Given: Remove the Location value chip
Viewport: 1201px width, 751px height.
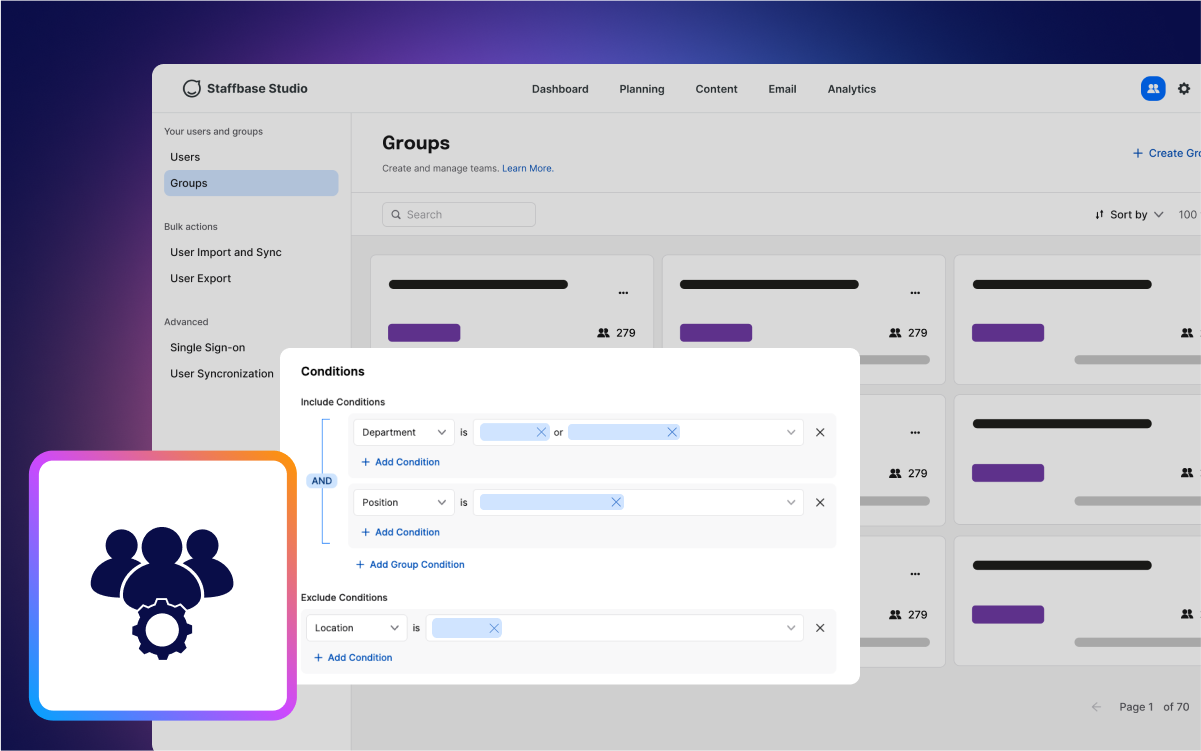Looking at the screenshot, I should [x=494, y=628].
